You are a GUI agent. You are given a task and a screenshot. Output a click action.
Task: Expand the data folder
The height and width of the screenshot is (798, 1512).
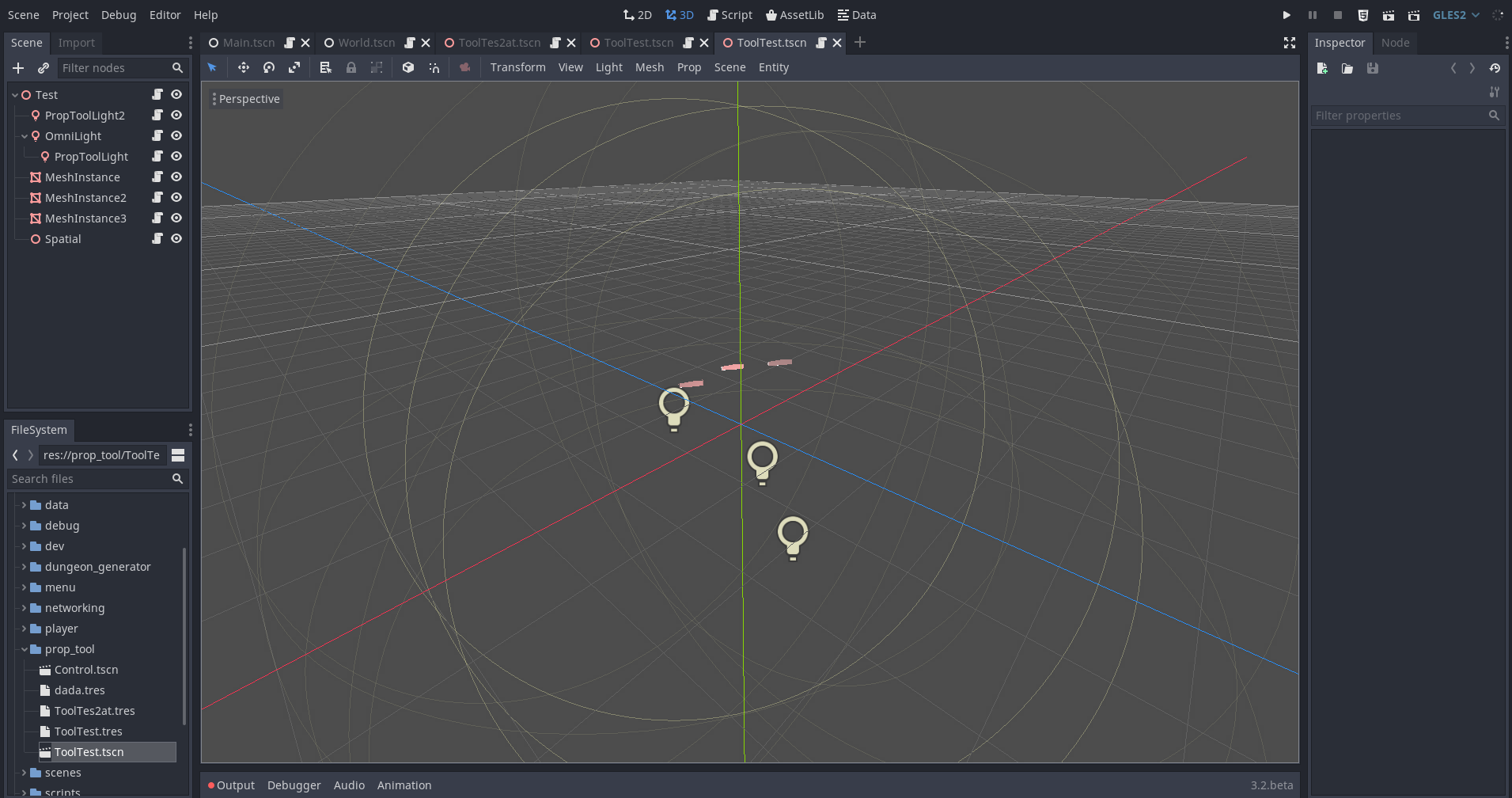coord(24,504)
